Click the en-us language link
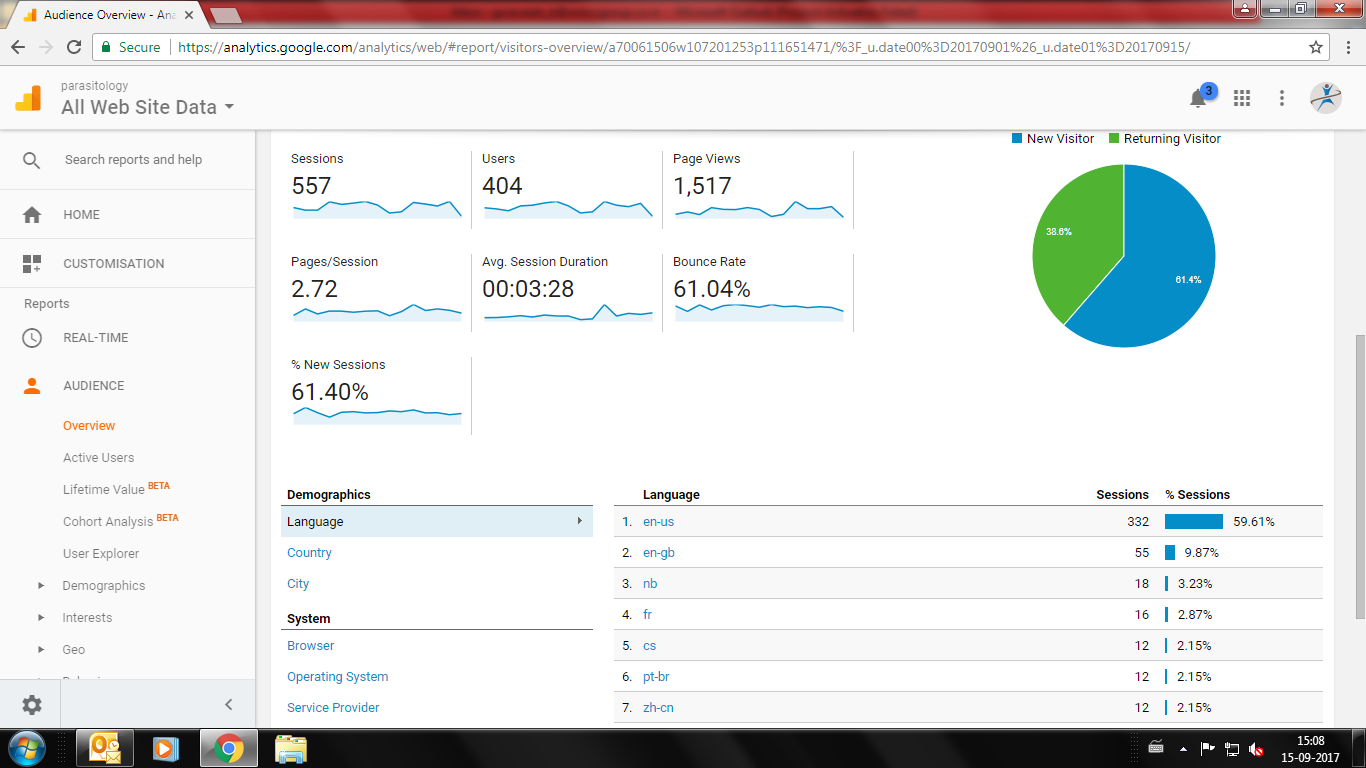The height and width of the screenshot is (768, 1366). (659, 522)
